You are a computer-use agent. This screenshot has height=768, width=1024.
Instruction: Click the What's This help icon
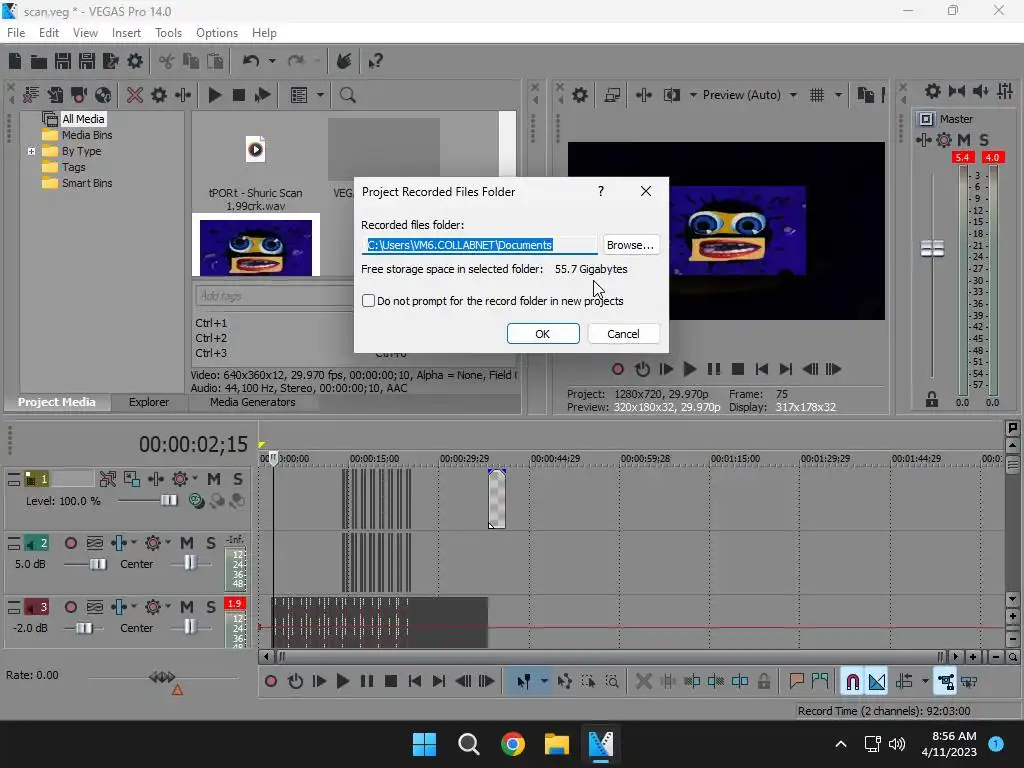[376, 61]
